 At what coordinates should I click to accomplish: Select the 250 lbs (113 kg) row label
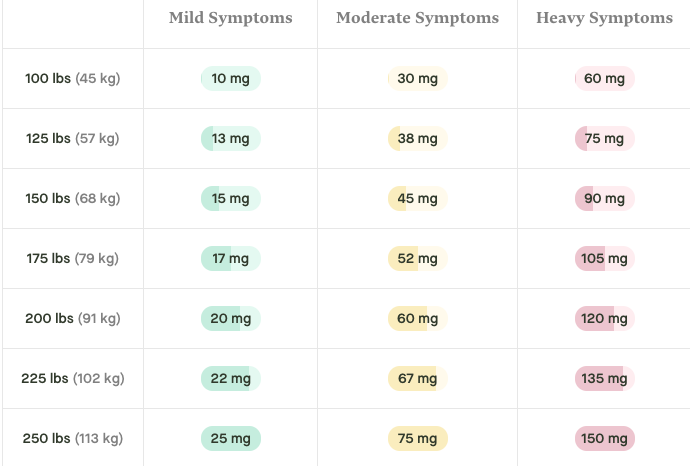73,439
